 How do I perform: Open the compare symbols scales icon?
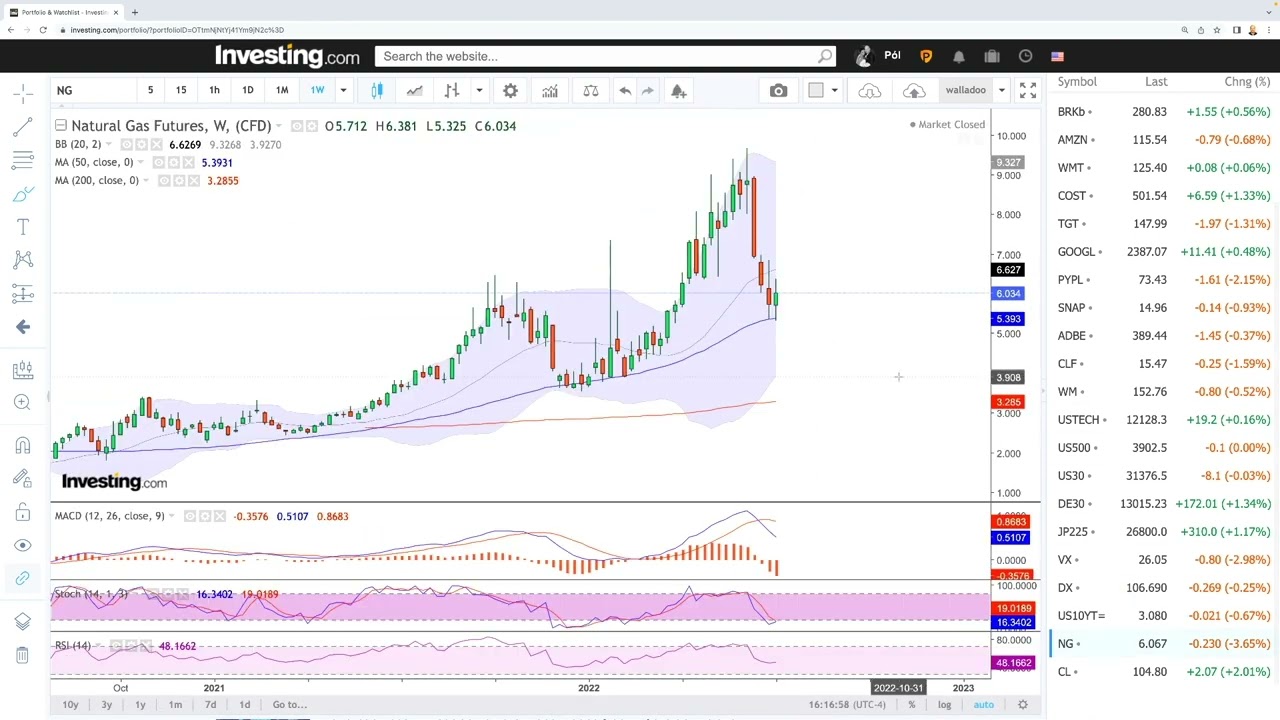tap(591, 91)
